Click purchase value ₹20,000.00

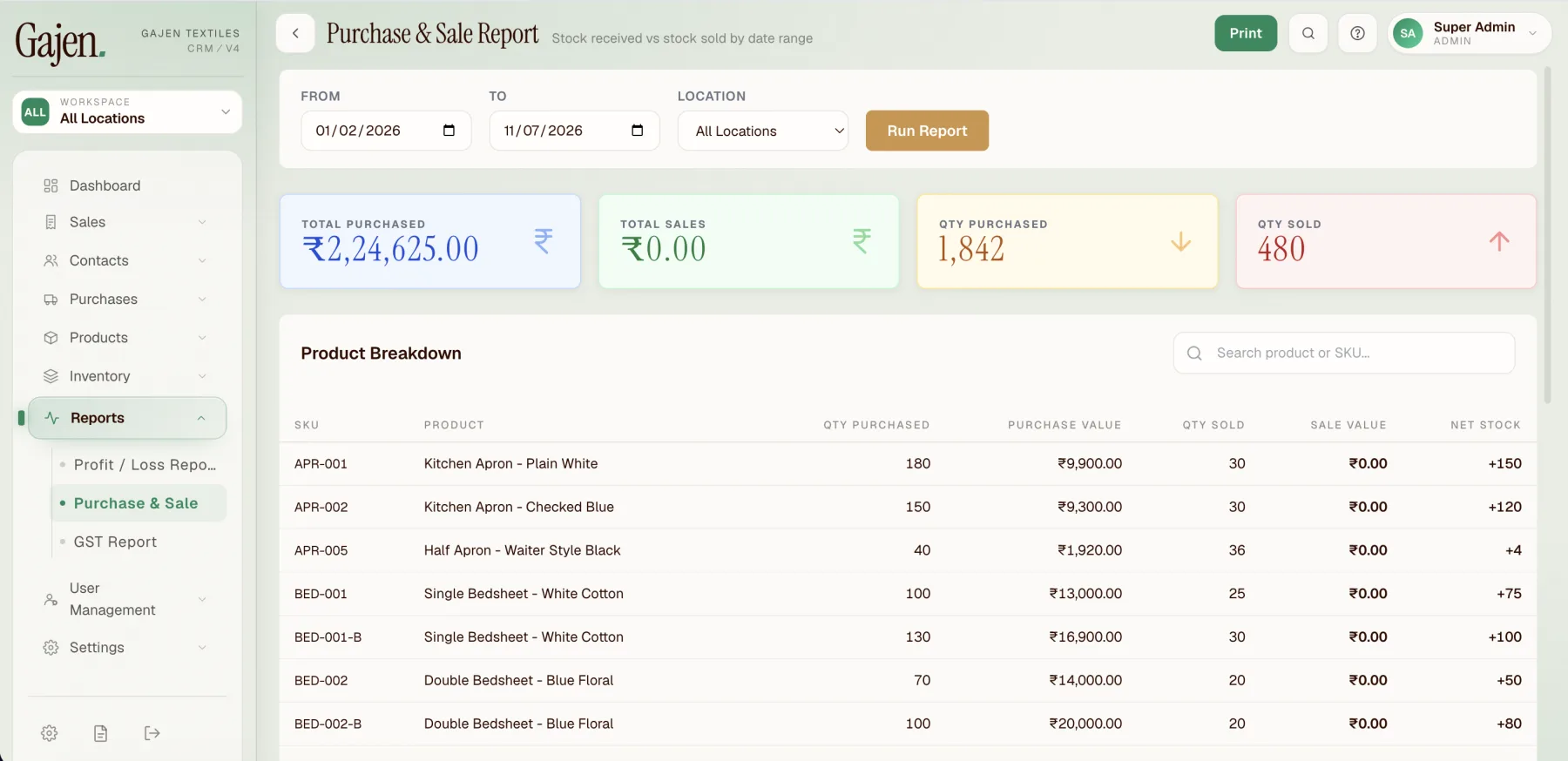[x=1085, y=724]
